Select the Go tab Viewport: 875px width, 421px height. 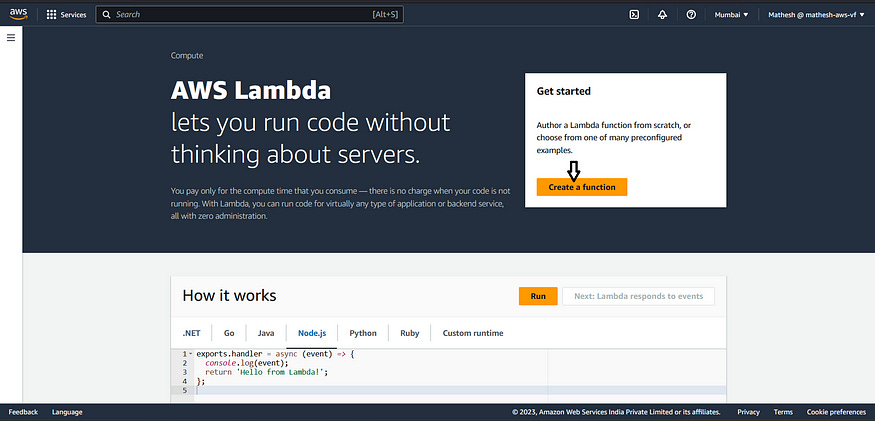coord(229,333)
